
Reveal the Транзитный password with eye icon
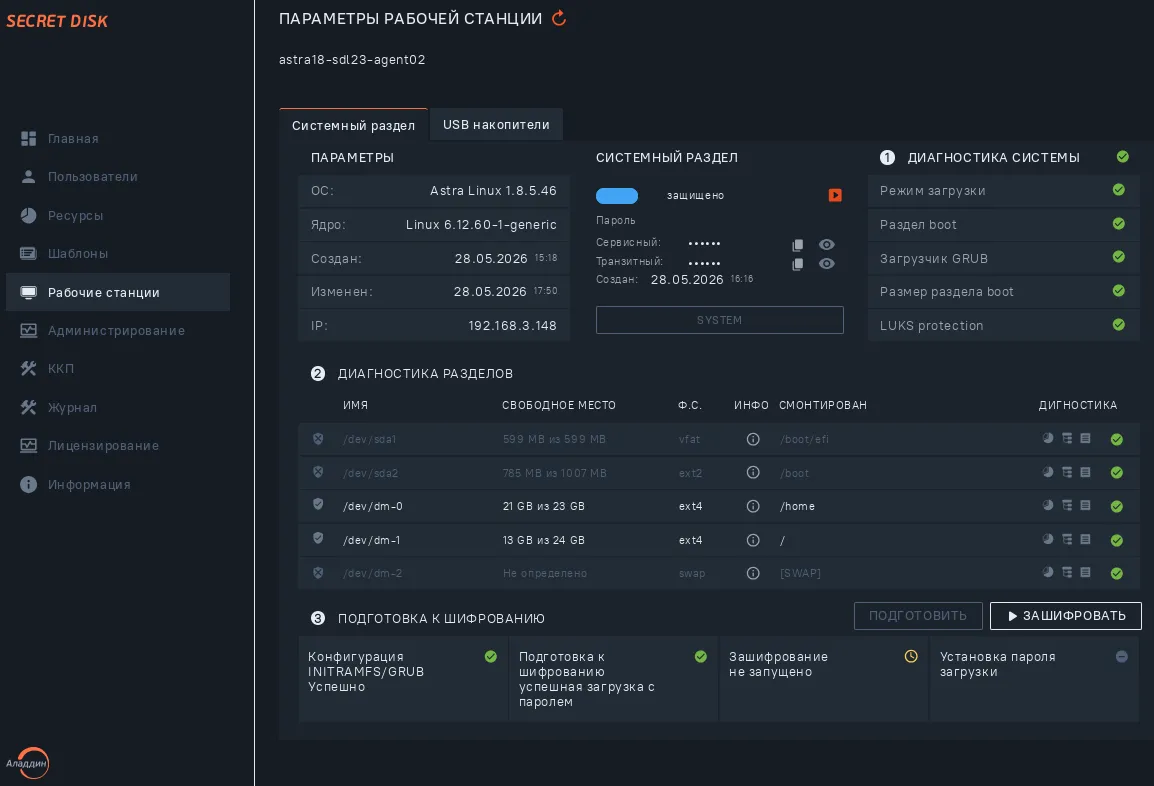[826, 263]
